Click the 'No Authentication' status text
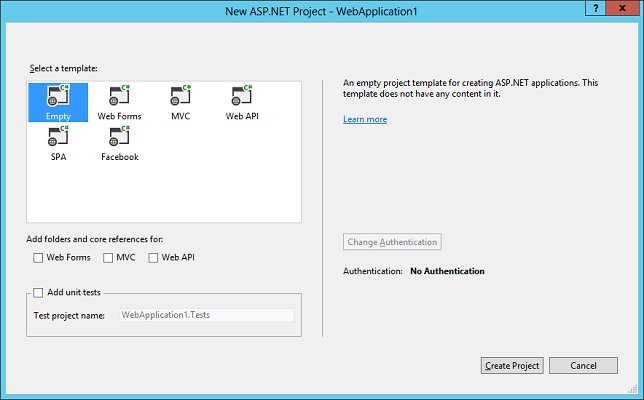The width and height of the screenshot is (644, 400). [x=447, y=271]
